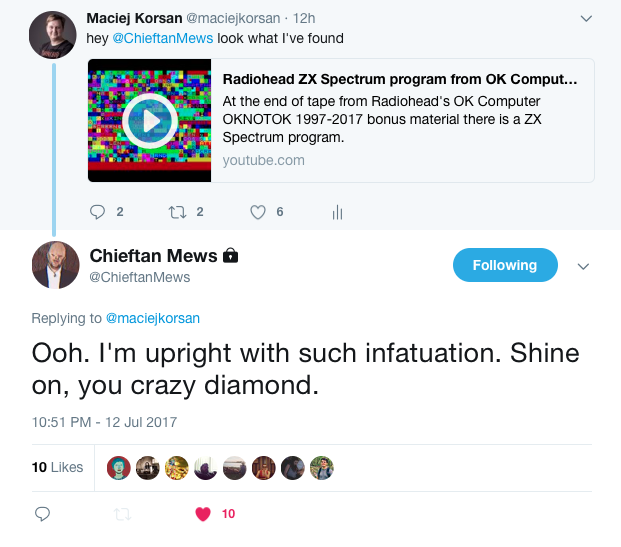View the 10 Likes list

(57, 467)
